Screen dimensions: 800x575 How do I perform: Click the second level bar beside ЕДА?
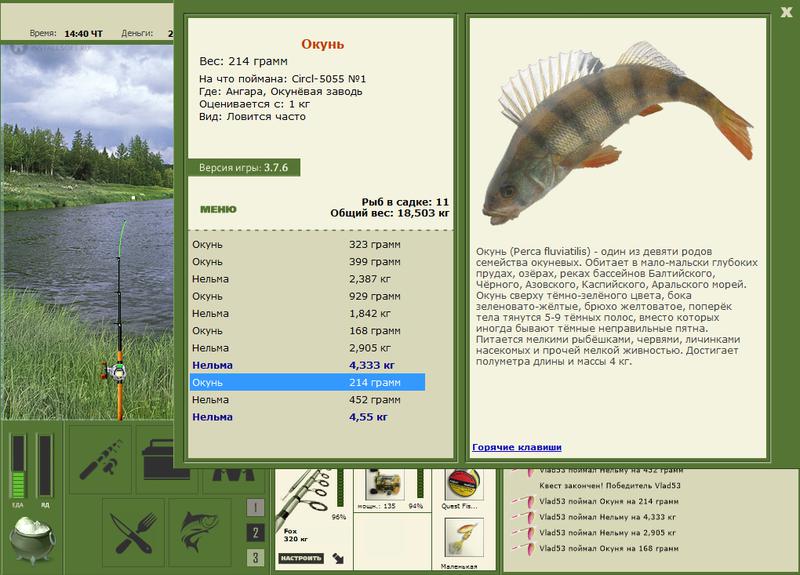(45, 466)
